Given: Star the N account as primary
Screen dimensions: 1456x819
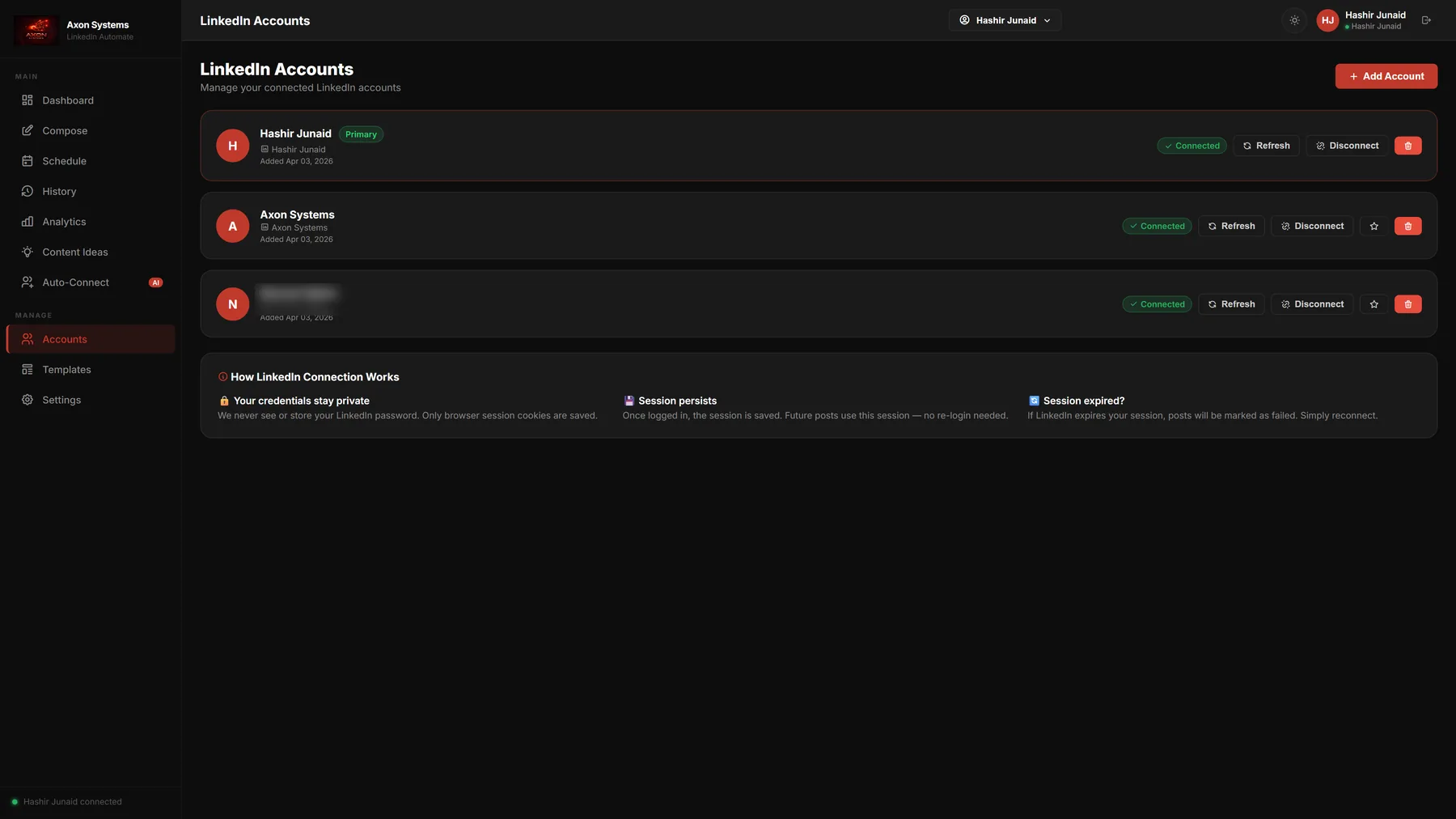Looking at the screenshot, I should (1373, 304).
